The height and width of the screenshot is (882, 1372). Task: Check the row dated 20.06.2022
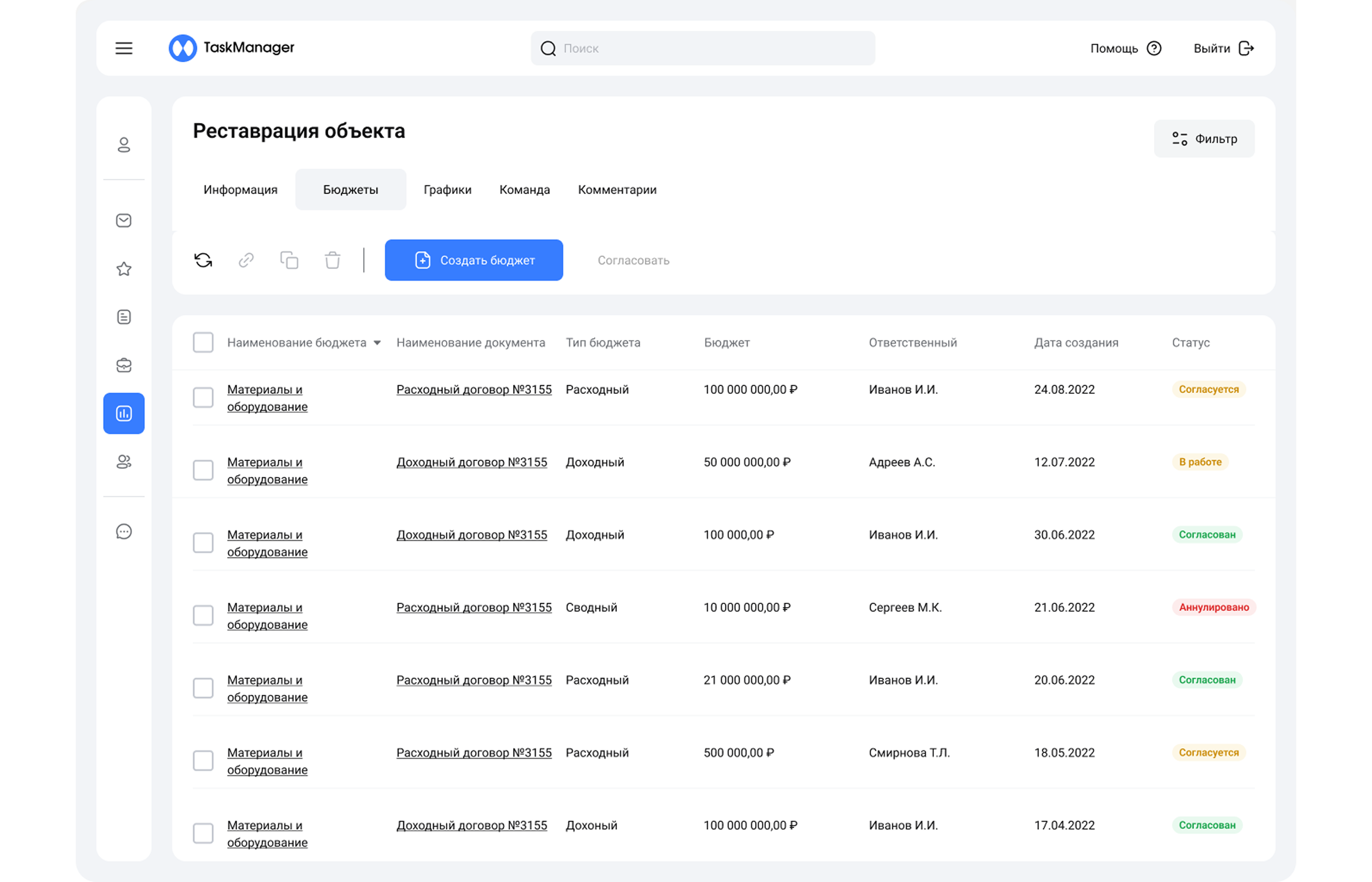click(x=203, y=688)
